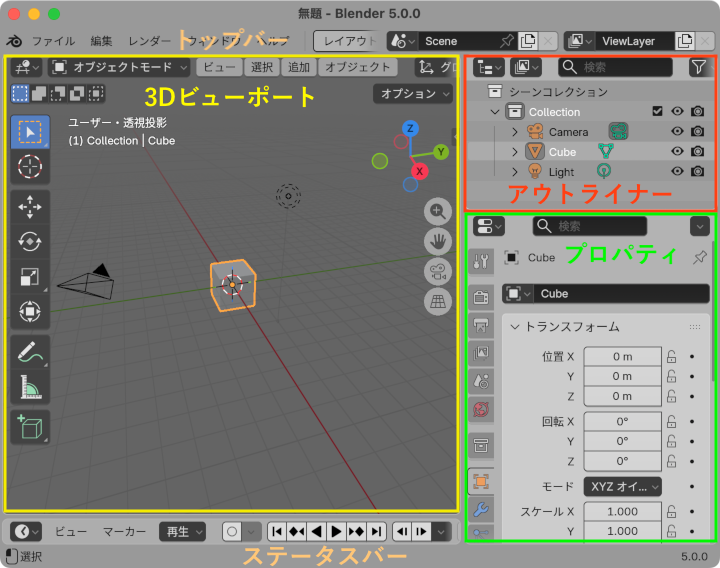Click the 位置 X value field

[622, 356]
